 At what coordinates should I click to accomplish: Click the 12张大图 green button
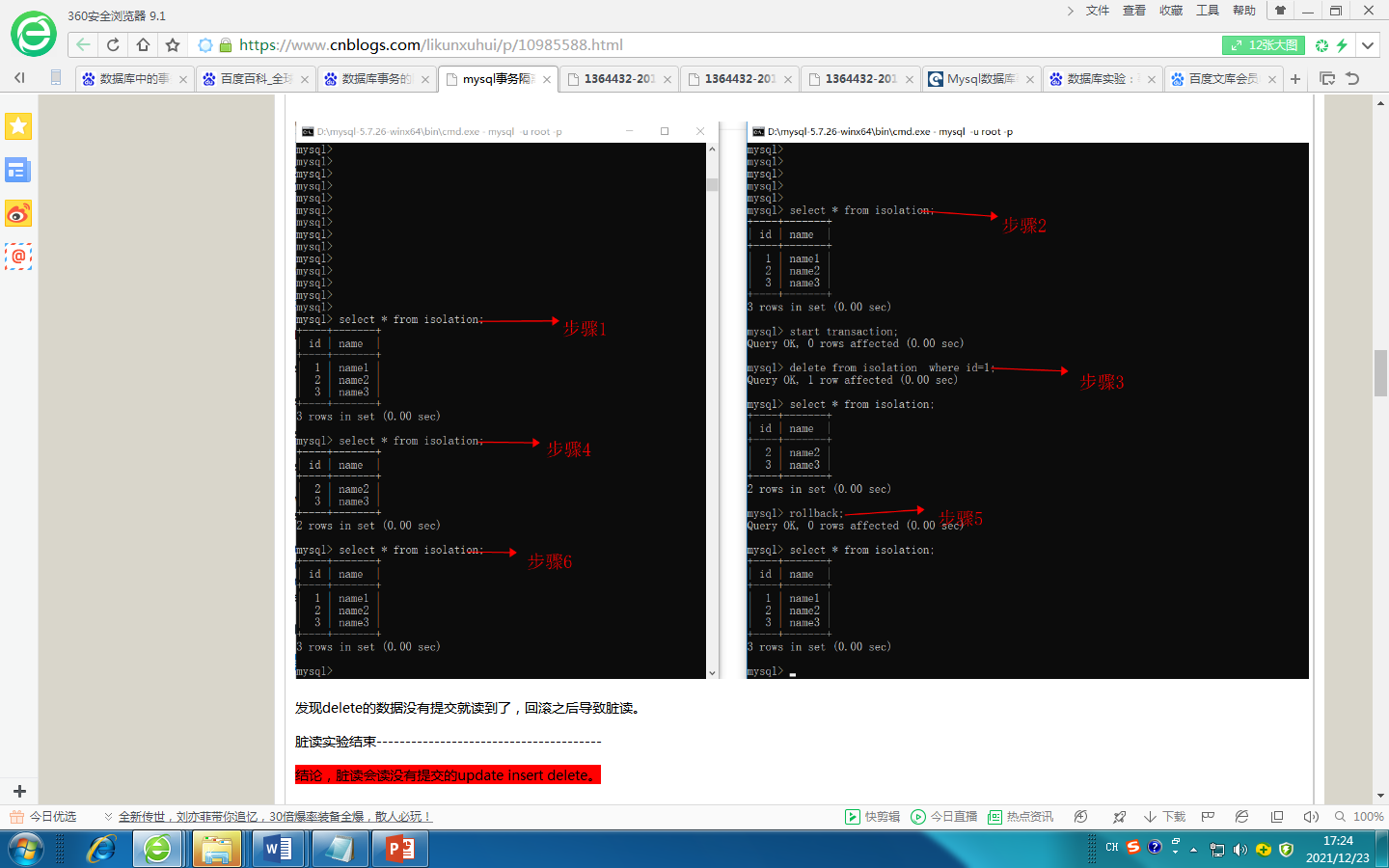coord(1264,45)
